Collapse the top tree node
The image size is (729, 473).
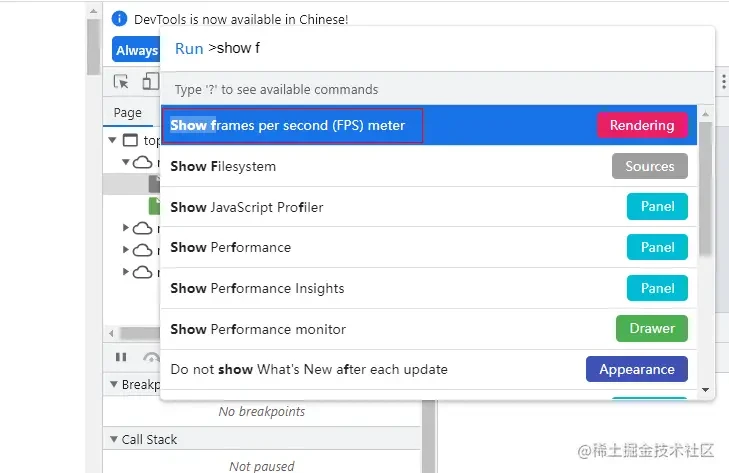point(112,140)
